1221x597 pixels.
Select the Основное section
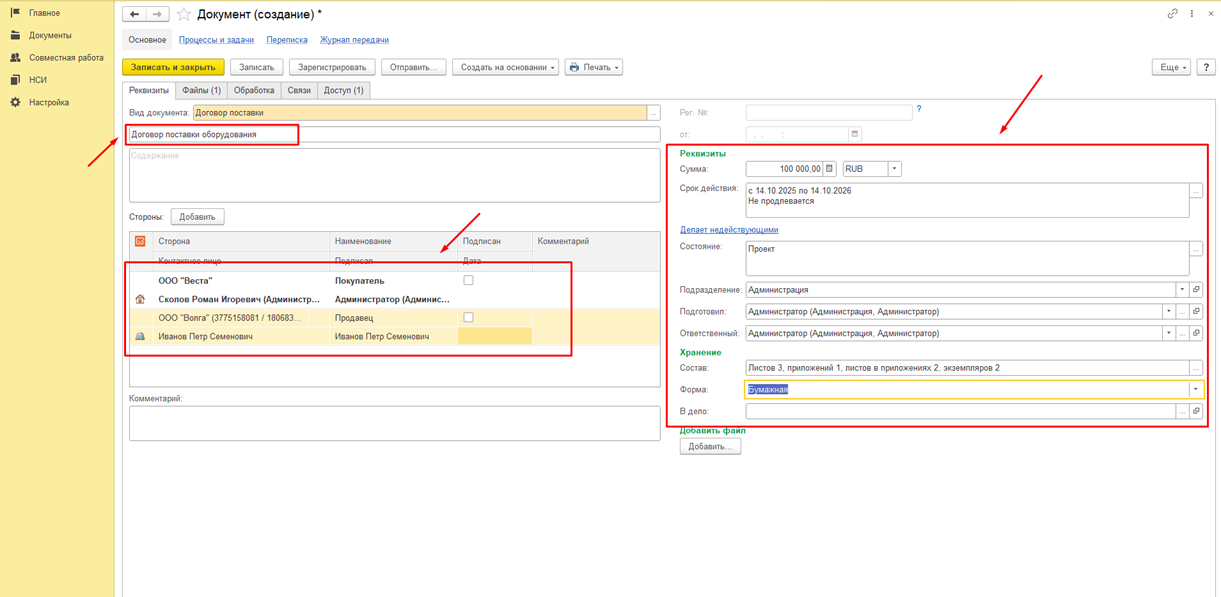point(147,40)
